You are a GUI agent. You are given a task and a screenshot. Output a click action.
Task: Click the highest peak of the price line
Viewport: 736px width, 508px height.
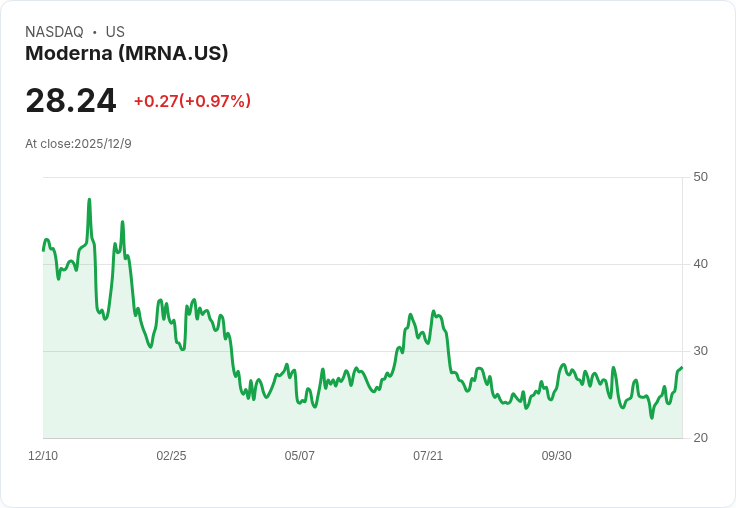point(89,200)
